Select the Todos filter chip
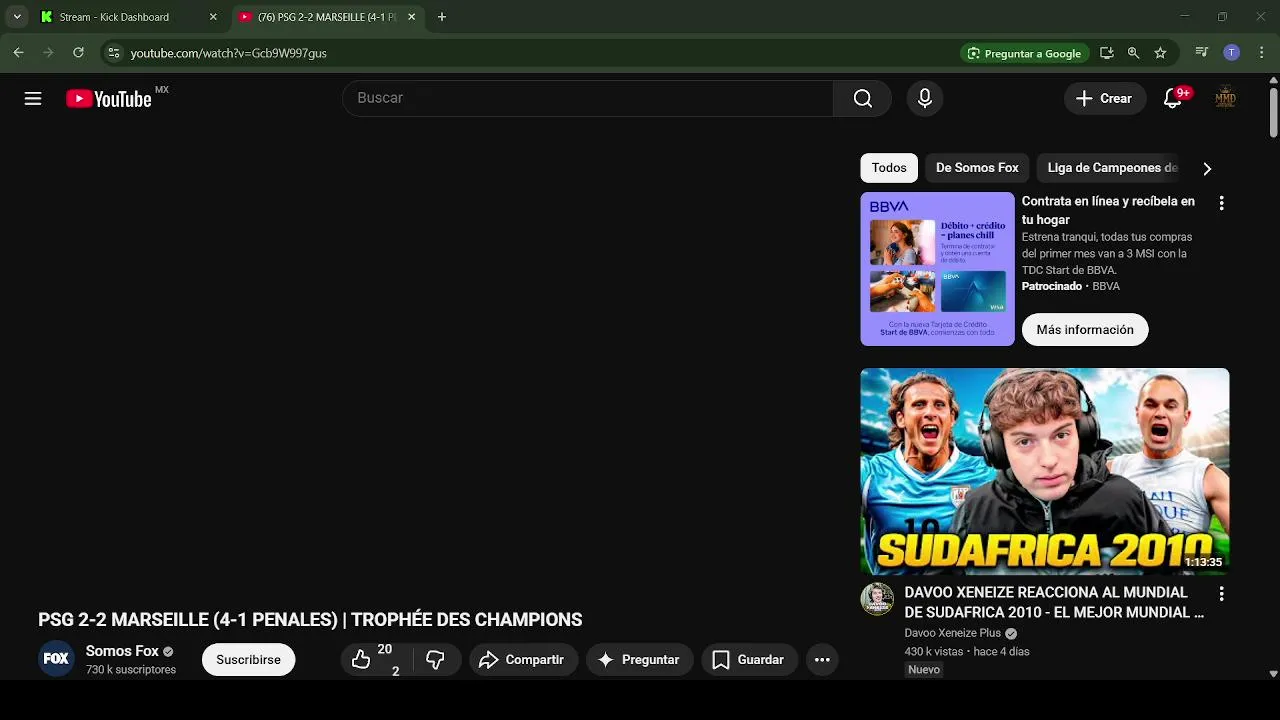 889,168
